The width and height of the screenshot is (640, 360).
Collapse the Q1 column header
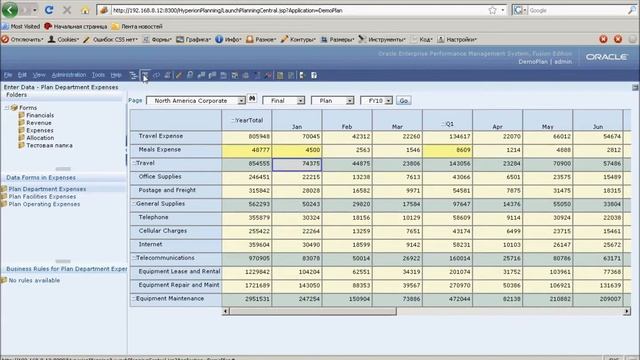pos(443,124)
